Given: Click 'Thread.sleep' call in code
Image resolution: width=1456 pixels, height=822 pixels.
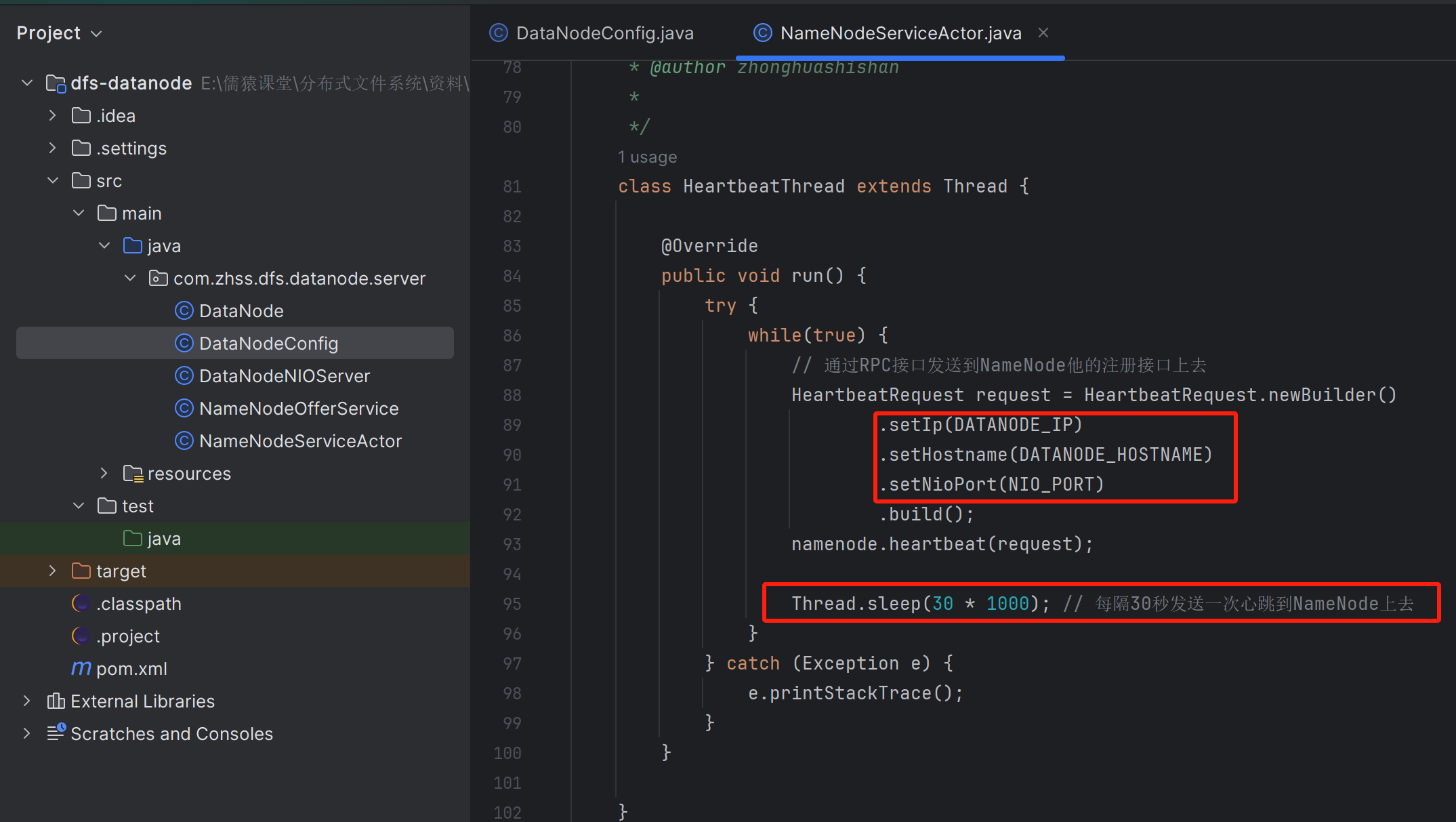Looking at the screenshot, I should pos(856,604).
